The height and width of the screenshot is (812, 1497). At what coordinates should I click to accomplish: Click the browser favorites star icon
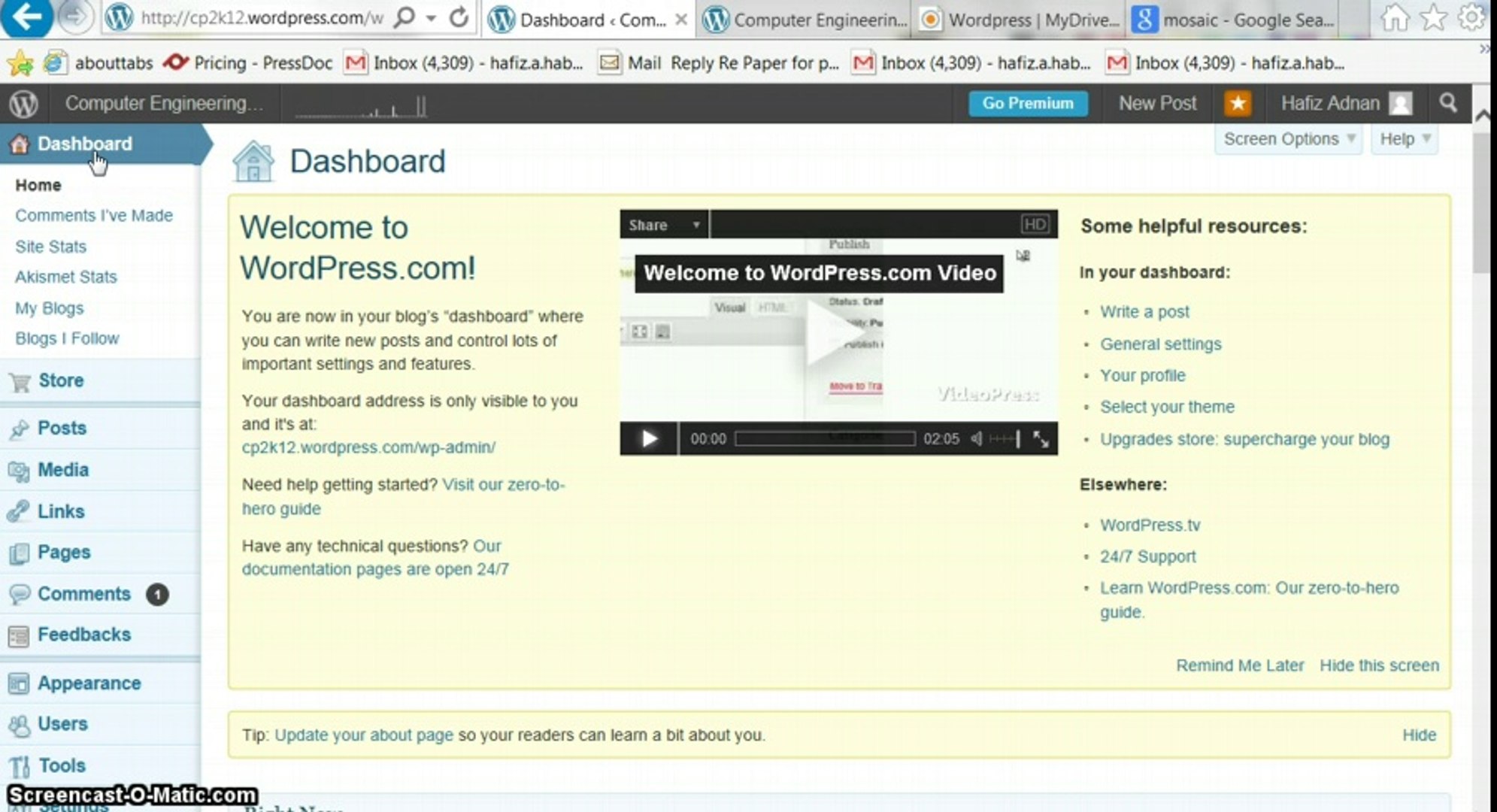tap(1433, 18)
